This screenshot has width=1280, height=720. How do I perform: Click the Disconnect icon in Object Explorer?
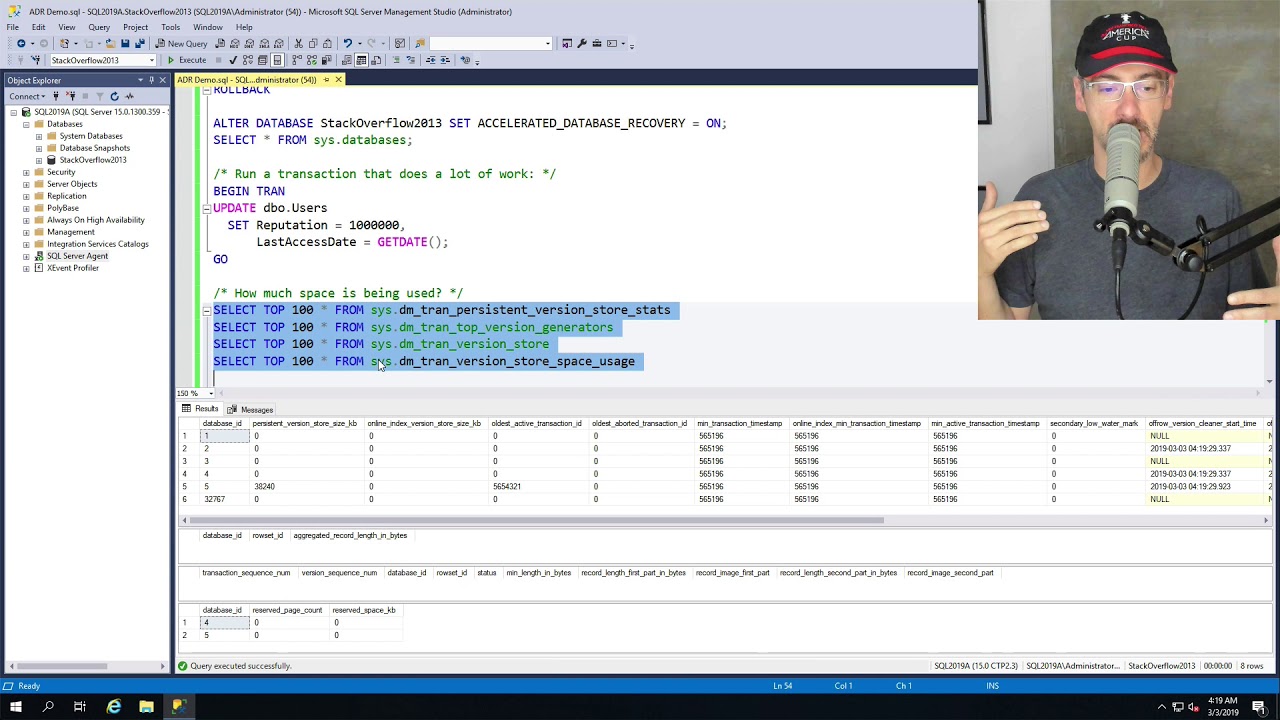[70, 96]
